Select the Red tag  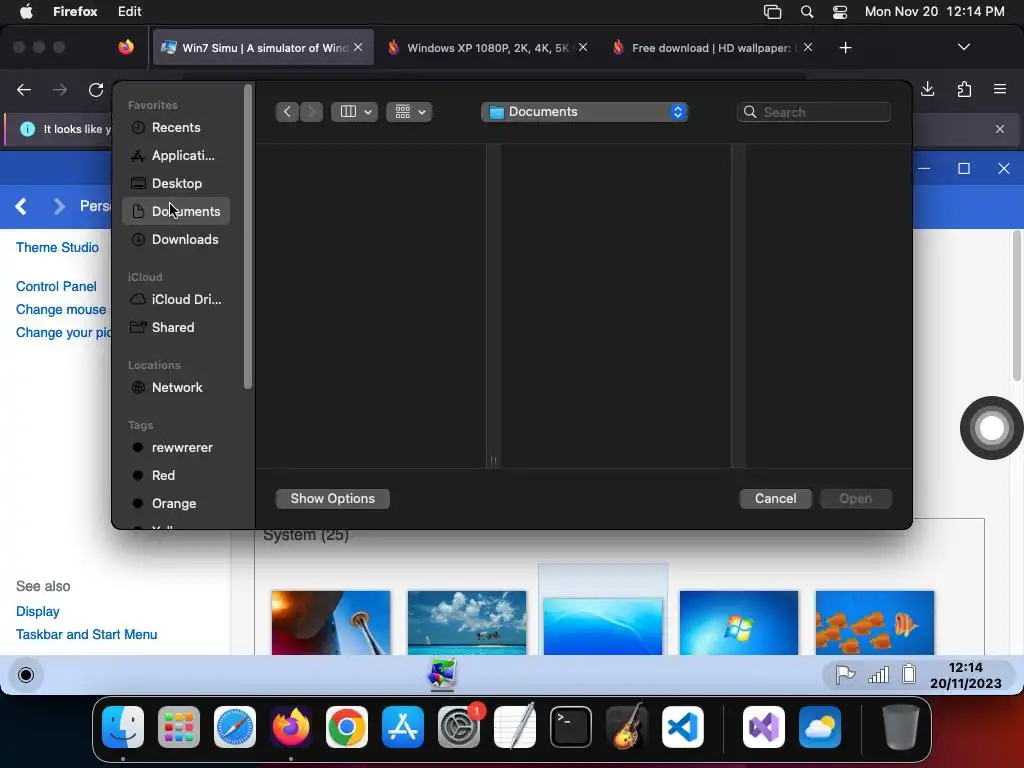pyautogui.click(x=175, y=475)
